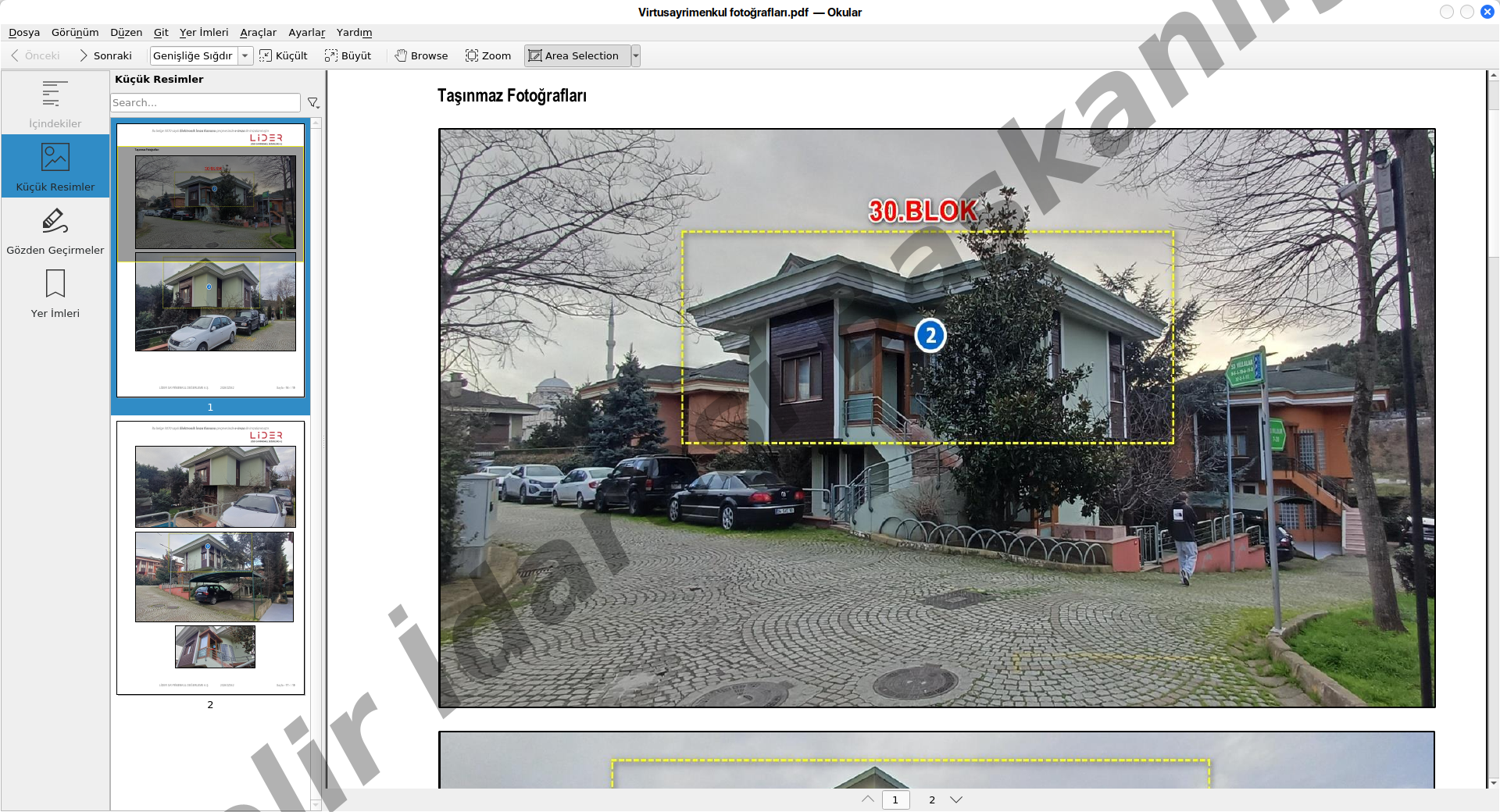Click the next page down arrow
The height and width of the screenshot is (812, 1500).
(x=956, y=800)
